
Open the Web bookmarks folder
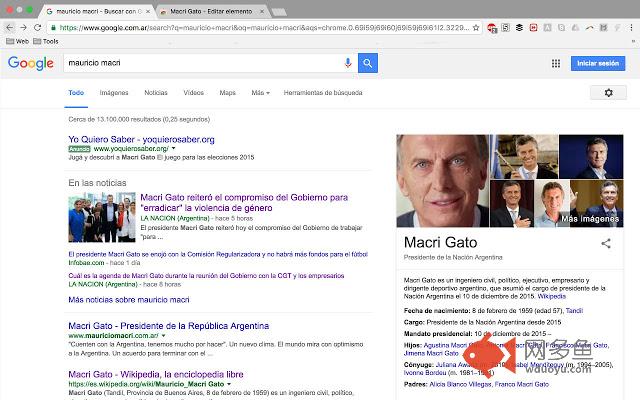click(x=18, y=41)
